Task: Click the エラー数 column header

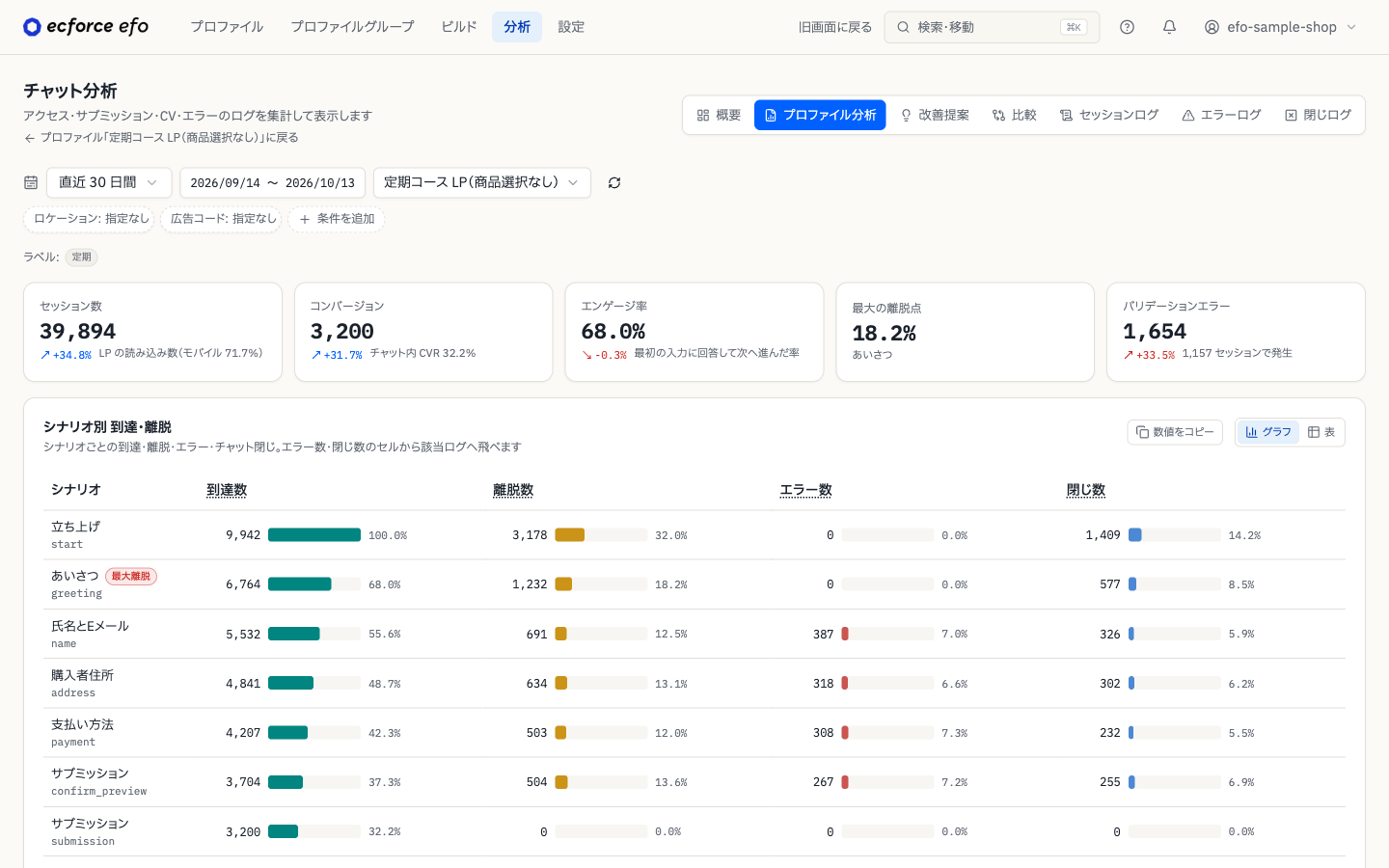Action: (x=806, y=490)
